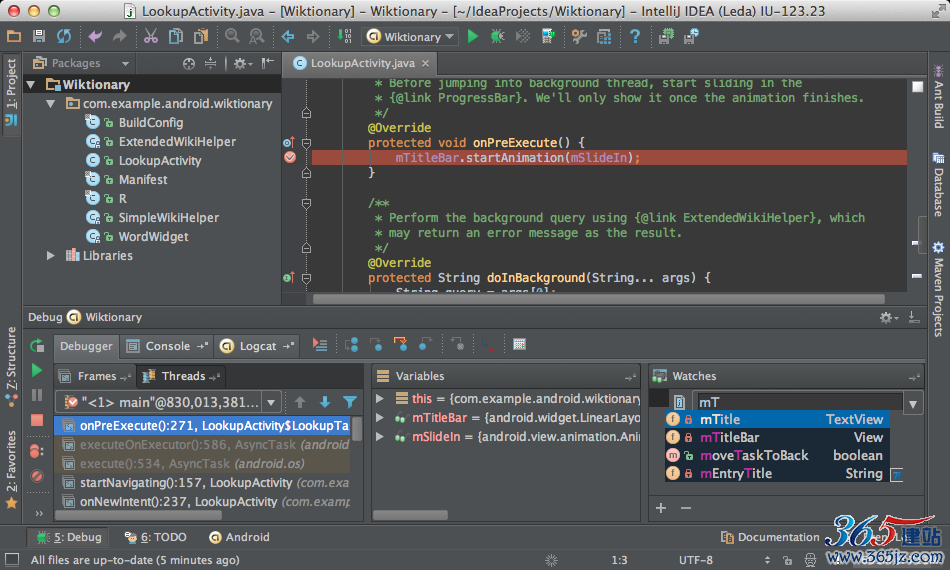Open the 5: Debug tool window button
The height and width of the screenshot is (570, 950).
pos(69,537)
